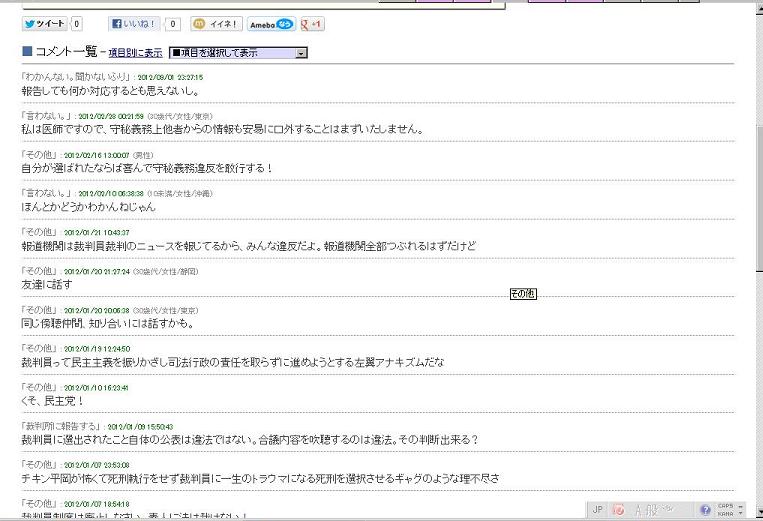Viewport: 763px width, 521px height.
Task: Click the JP language indicator in IME bar
Action: [598, 509]
